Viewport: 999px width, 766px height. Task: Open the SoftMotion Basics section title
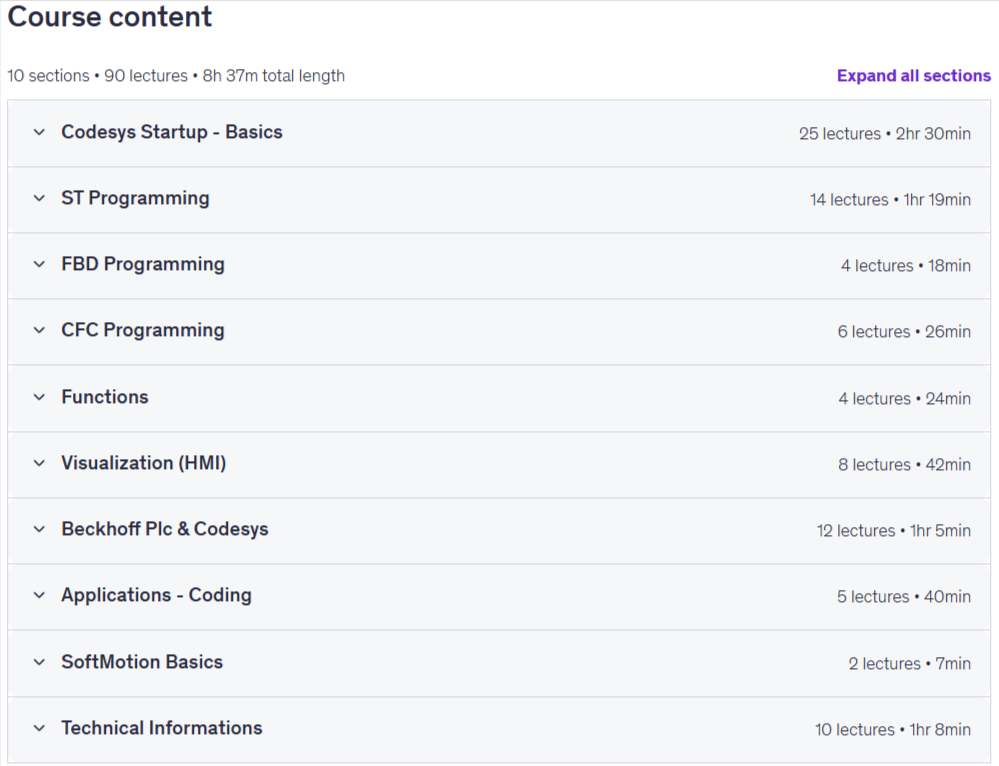click(x=142, y=661)
